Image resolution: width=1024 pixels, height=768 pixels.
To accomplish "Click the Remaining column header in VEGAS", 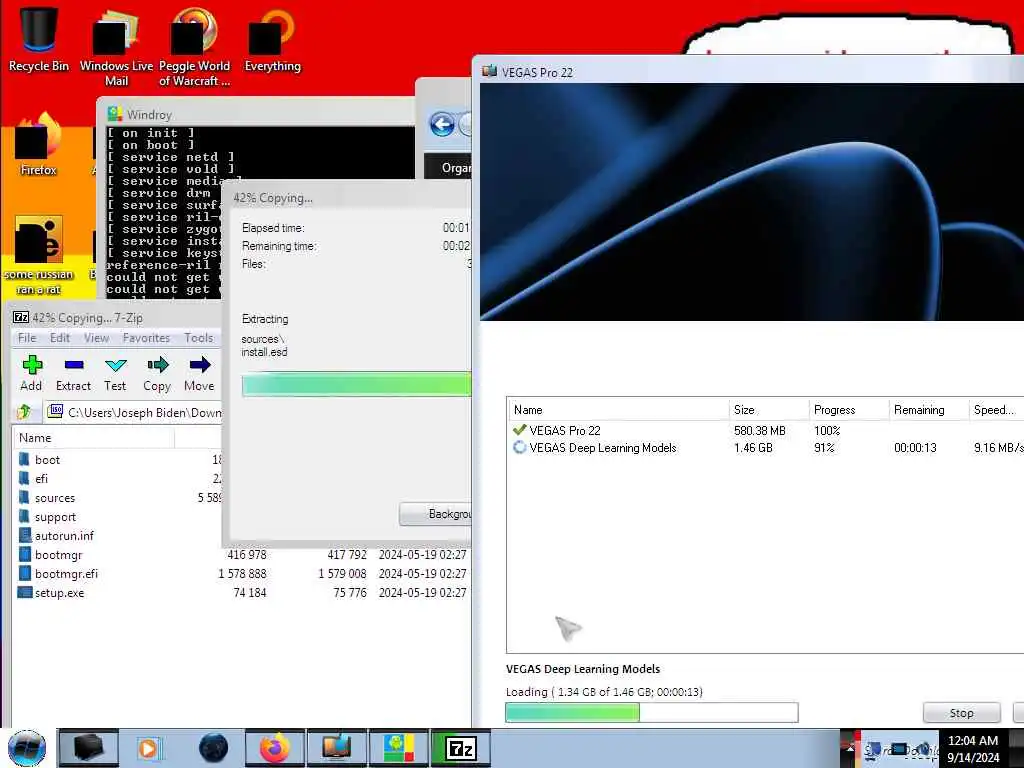I will (929, 409).
